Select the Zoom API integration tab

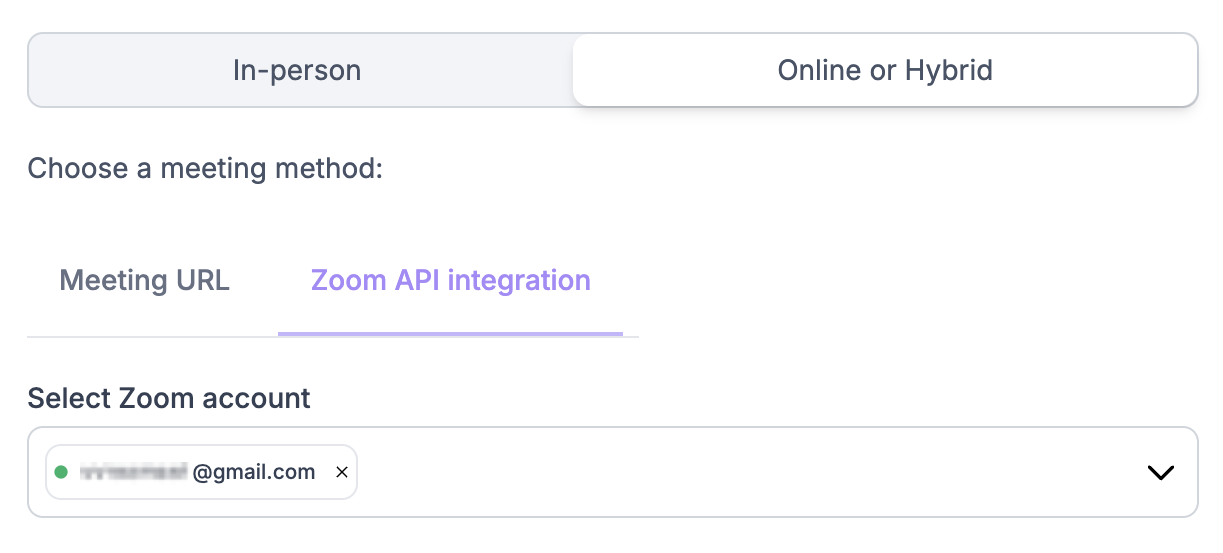450,281
